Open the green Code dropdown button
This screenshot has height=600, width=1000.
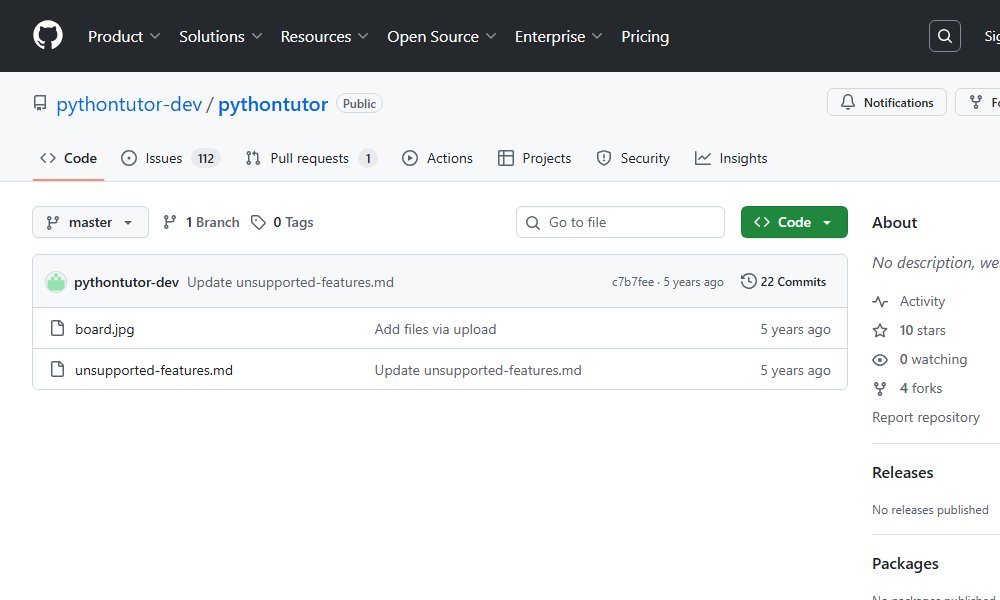coord(794,222)
